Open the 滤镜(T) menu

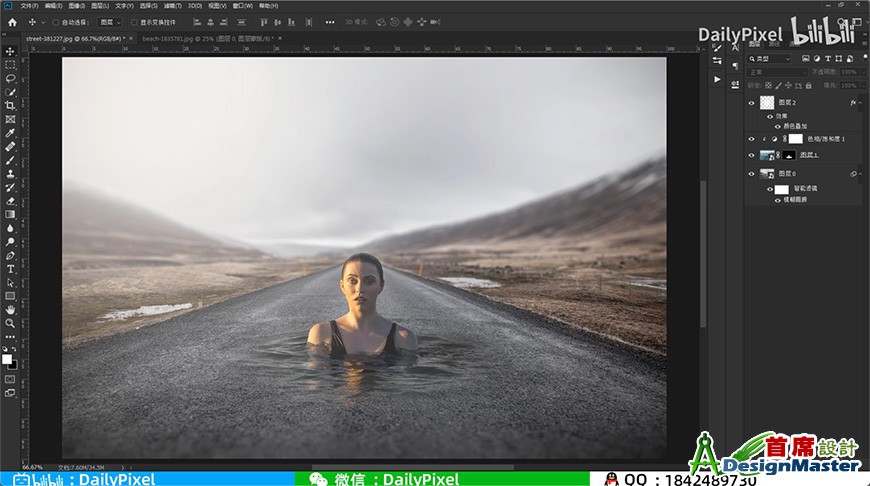(x=173, y=6)
